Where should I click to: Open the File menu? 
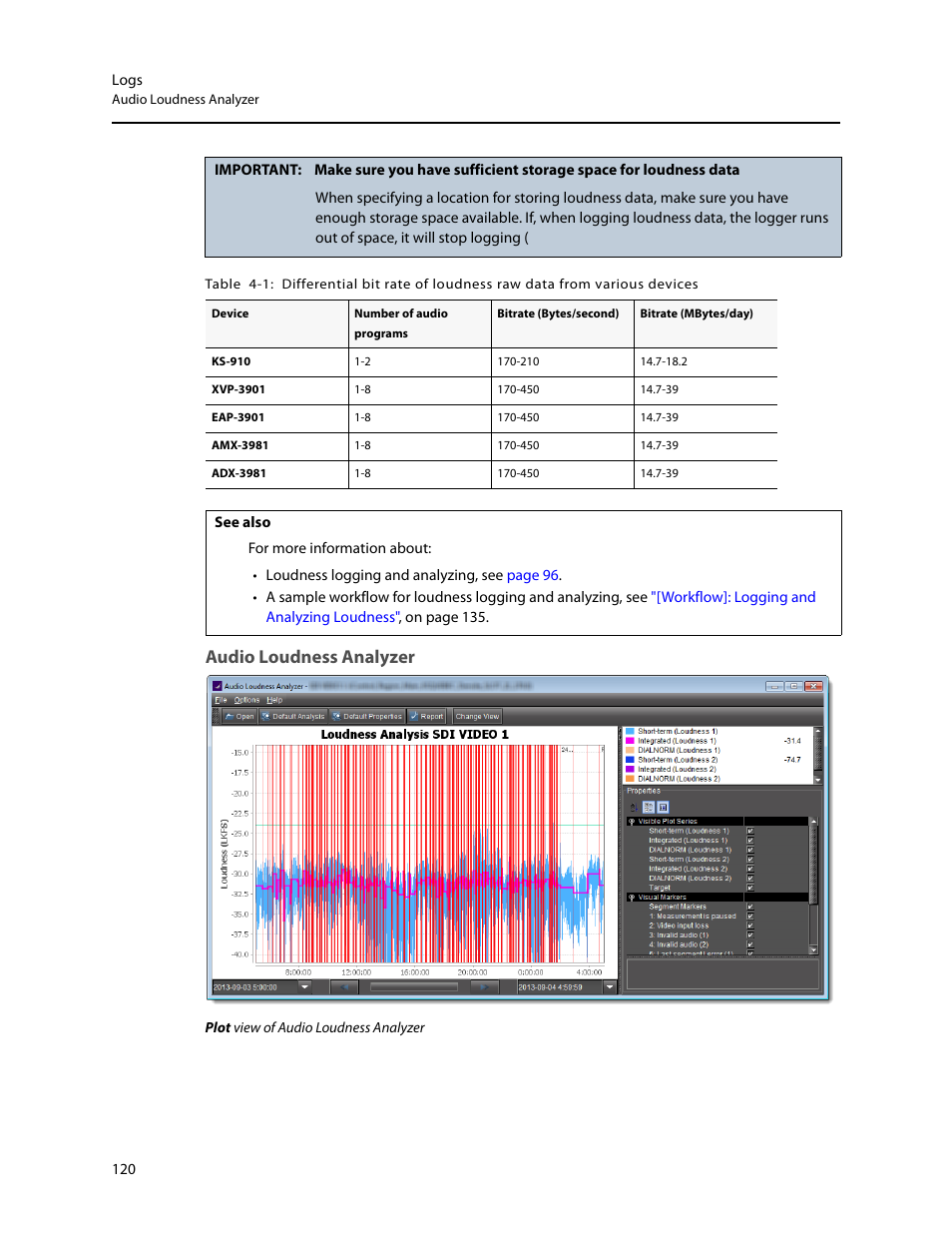click(221, 700)
